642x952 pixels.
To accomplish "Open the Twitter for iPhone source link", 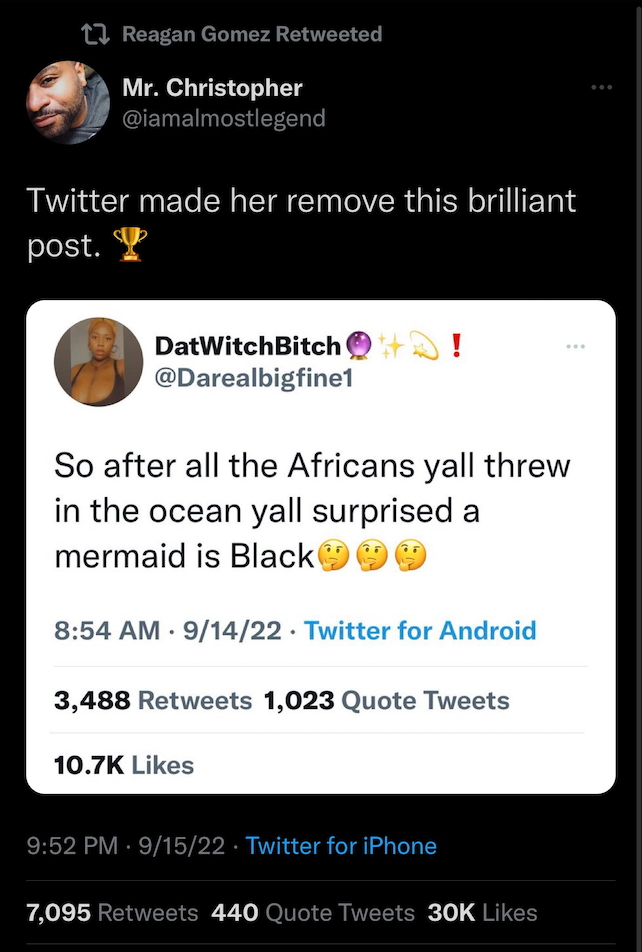I will pyautogui.click(x=341, y=846).
